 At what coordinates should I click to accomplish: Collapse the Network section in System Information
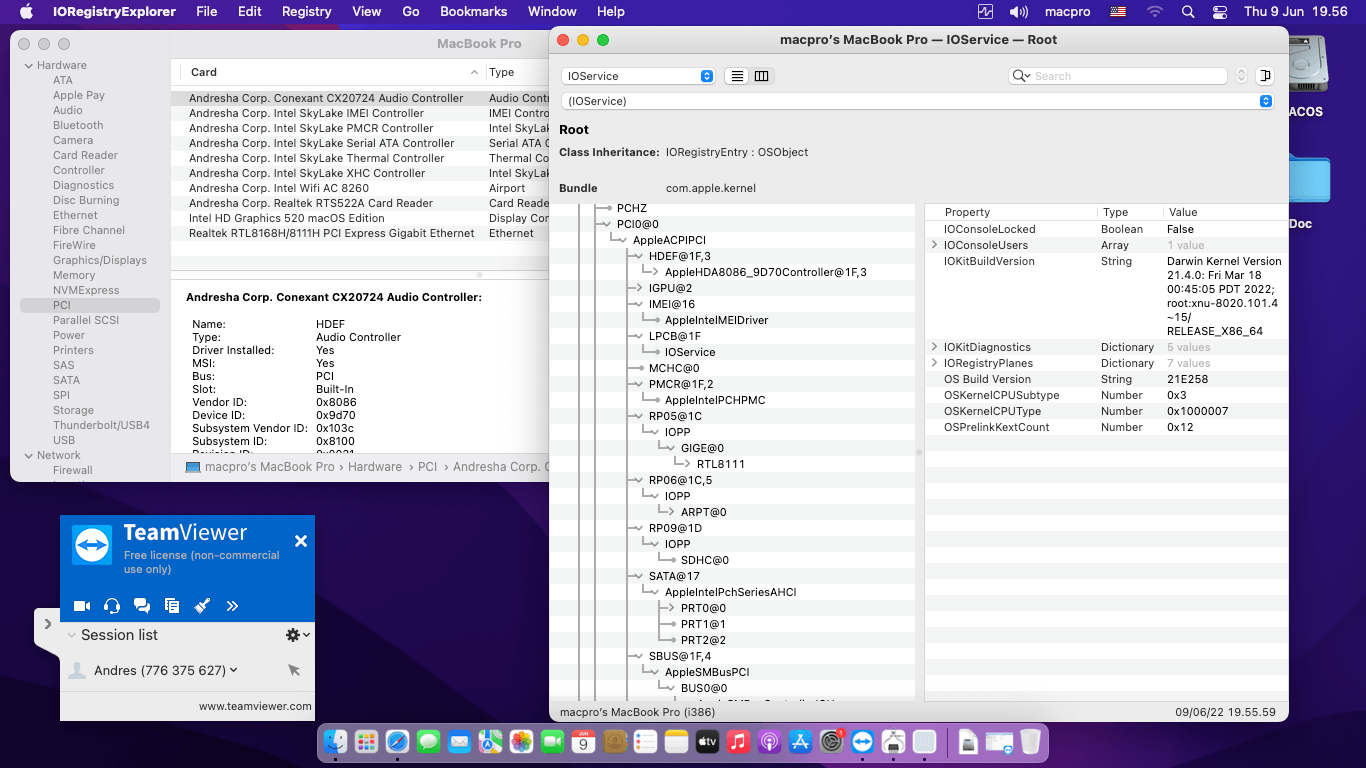click(x=28, y=455)
